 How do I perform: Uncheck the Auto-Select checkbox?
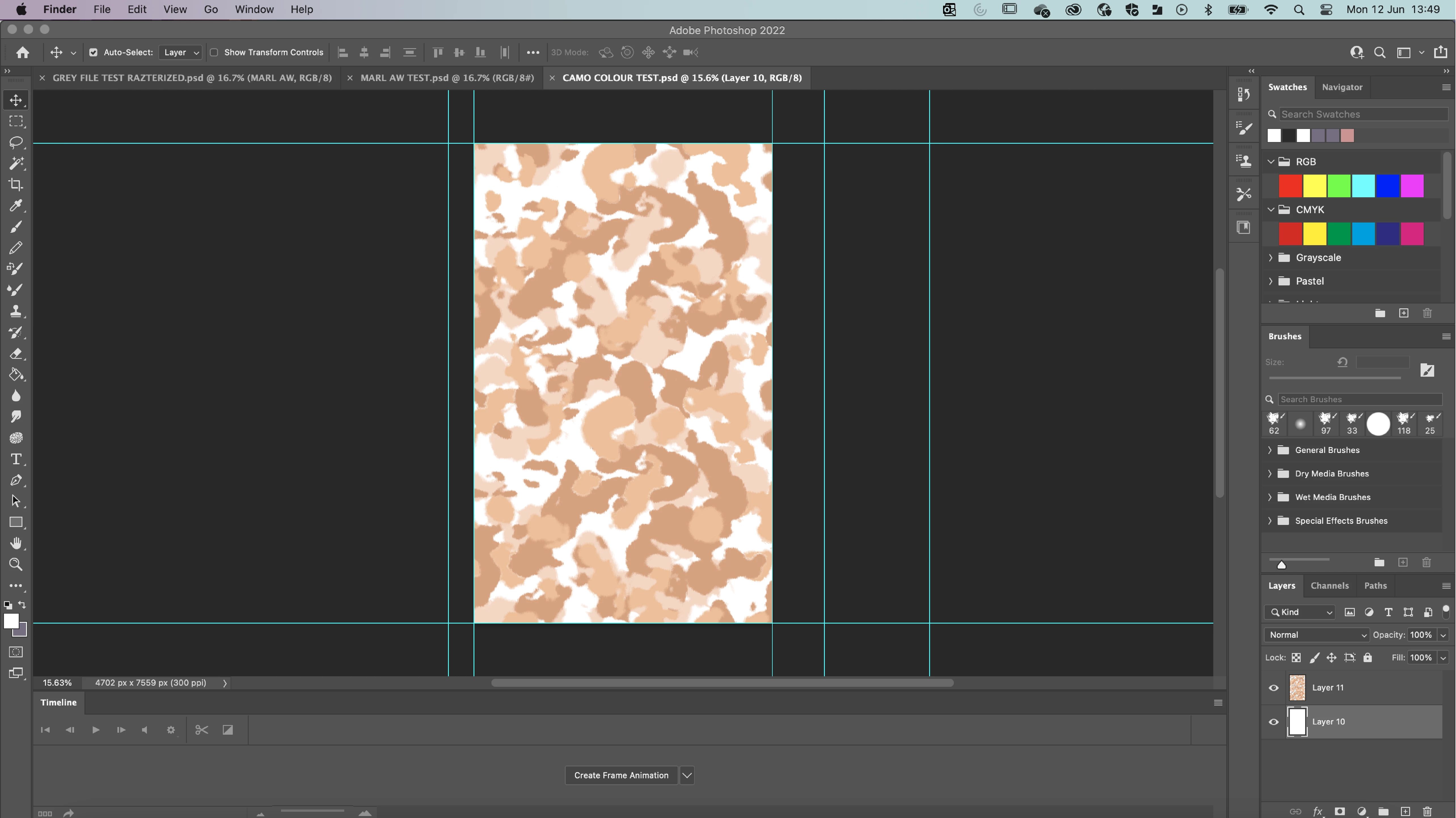93,52
